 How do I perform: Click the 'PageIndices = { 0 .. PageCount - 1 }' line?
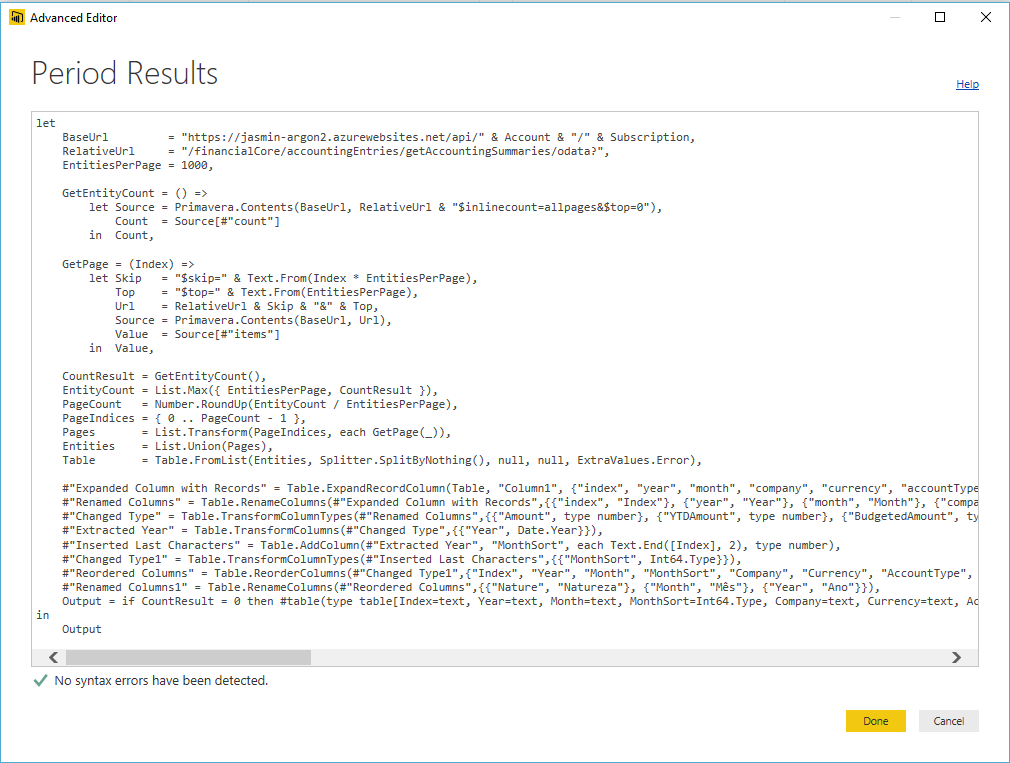[x=184, y=419]
